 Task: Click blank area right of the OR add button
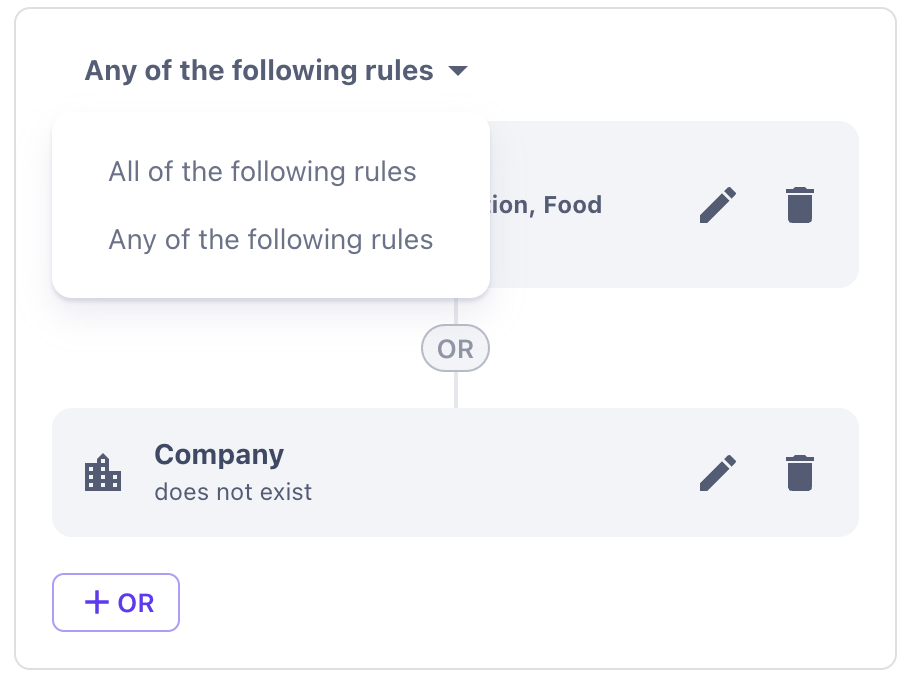coord(500,603)
